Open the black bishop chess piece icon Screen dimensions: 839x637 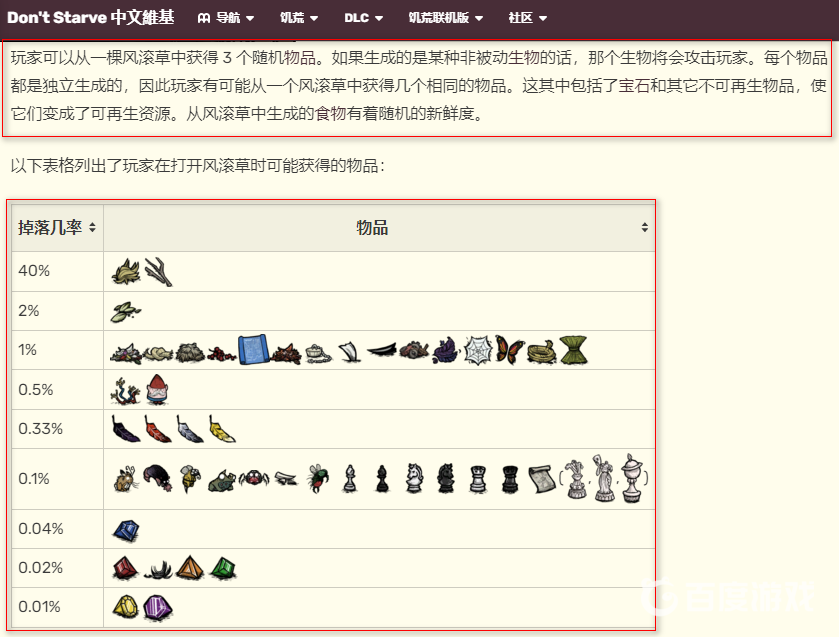(x=382, y=479)
